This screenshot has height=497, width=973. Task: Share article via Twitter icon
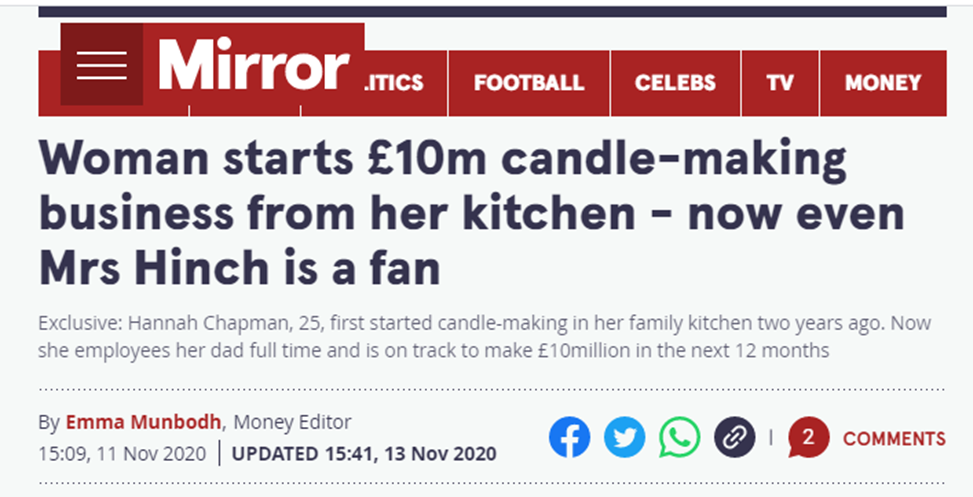[625, 437]
